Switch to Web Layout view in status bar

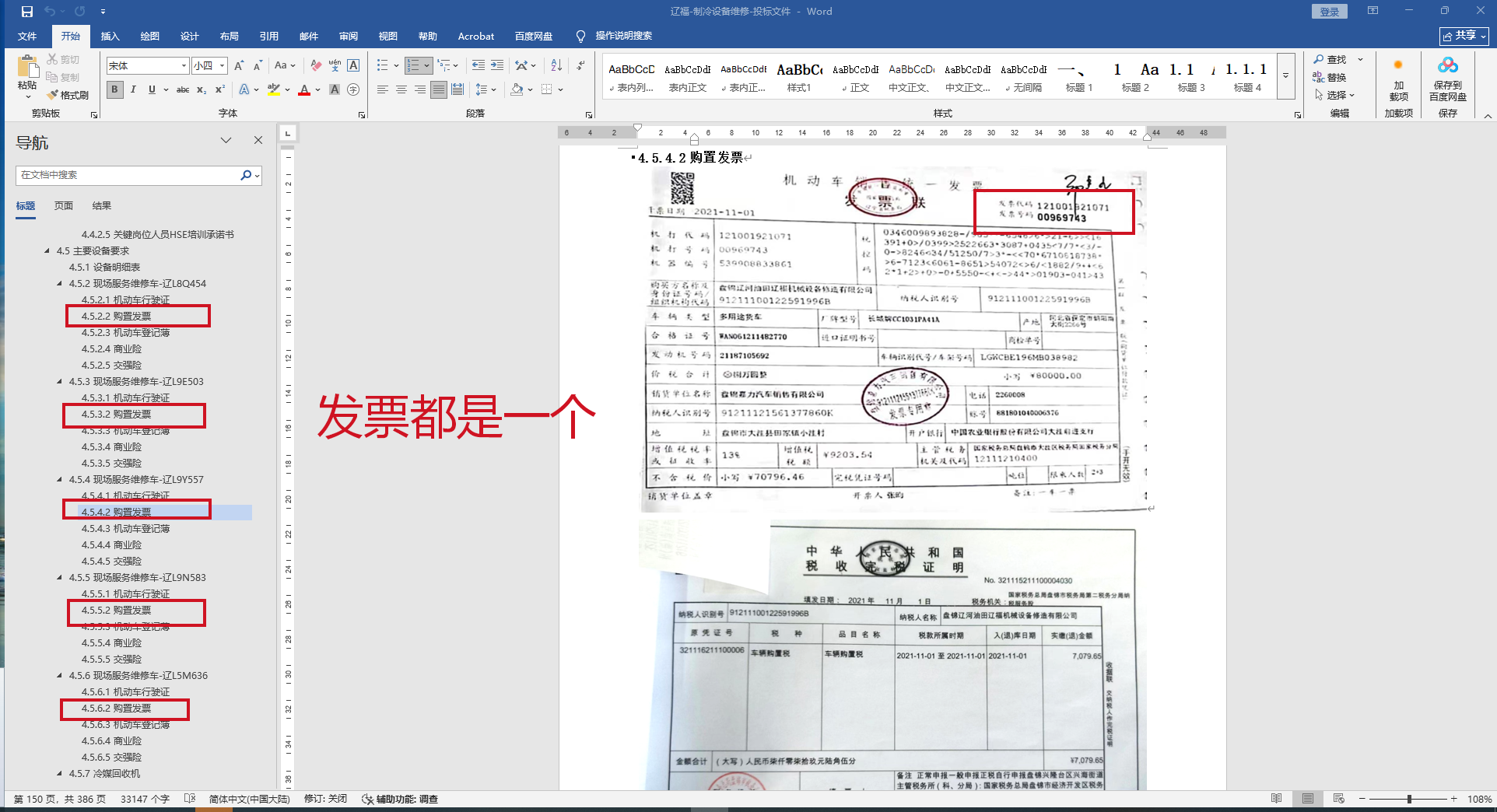[x=1338, y=799]
